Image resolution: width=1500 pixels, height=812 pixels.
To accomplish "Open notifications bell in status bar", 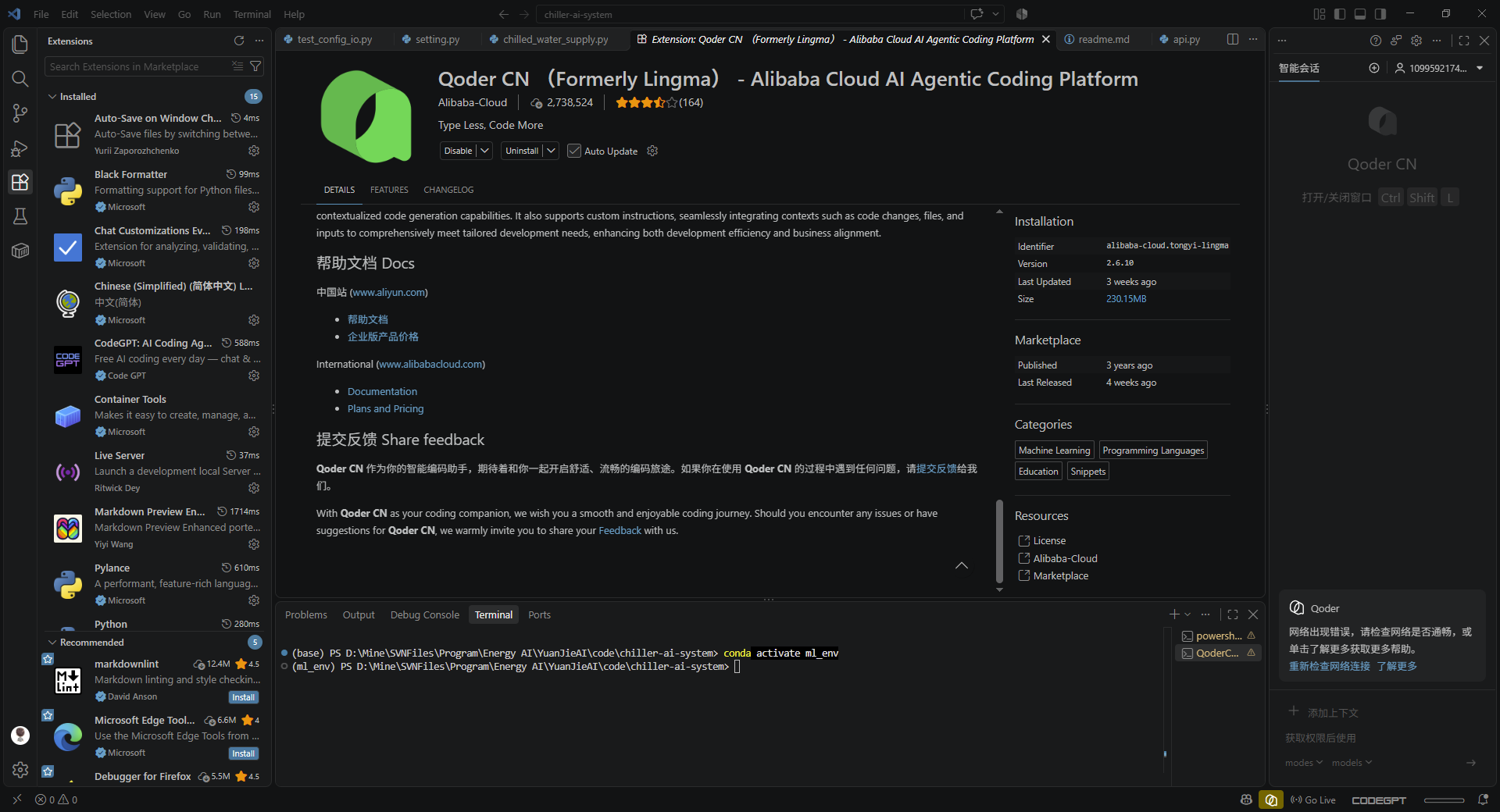I will click(1483, 800).
